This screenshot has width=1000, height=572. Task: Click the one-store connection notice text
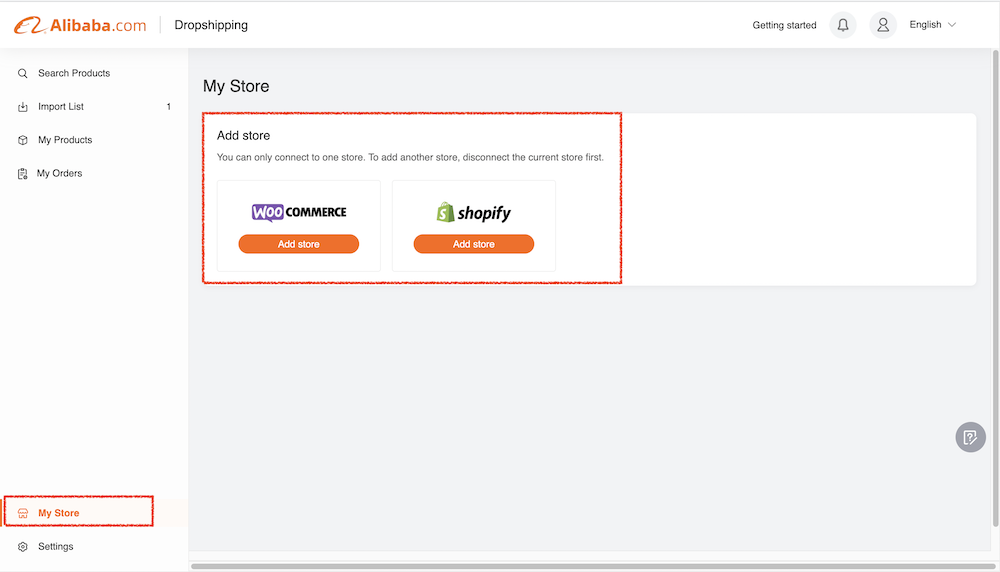[410, 158]
